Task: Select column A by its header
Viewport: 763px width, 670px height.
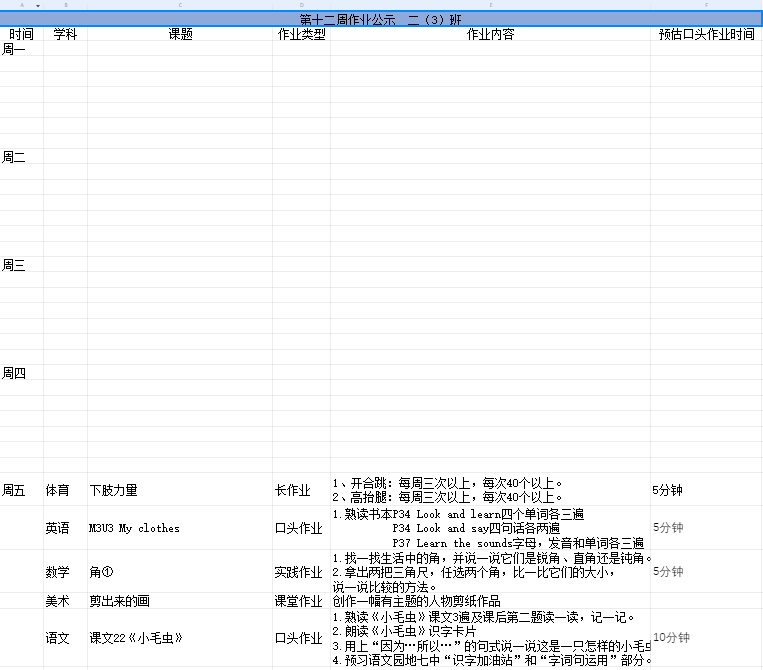Action: click(21, 5)
